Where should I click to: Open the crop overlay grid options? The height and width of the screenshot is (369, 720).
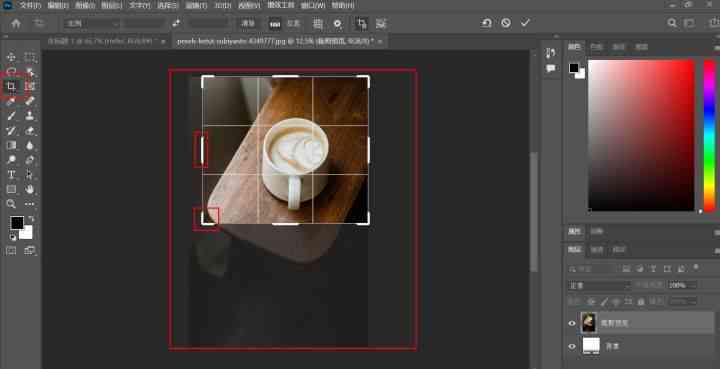pos(317,23)
